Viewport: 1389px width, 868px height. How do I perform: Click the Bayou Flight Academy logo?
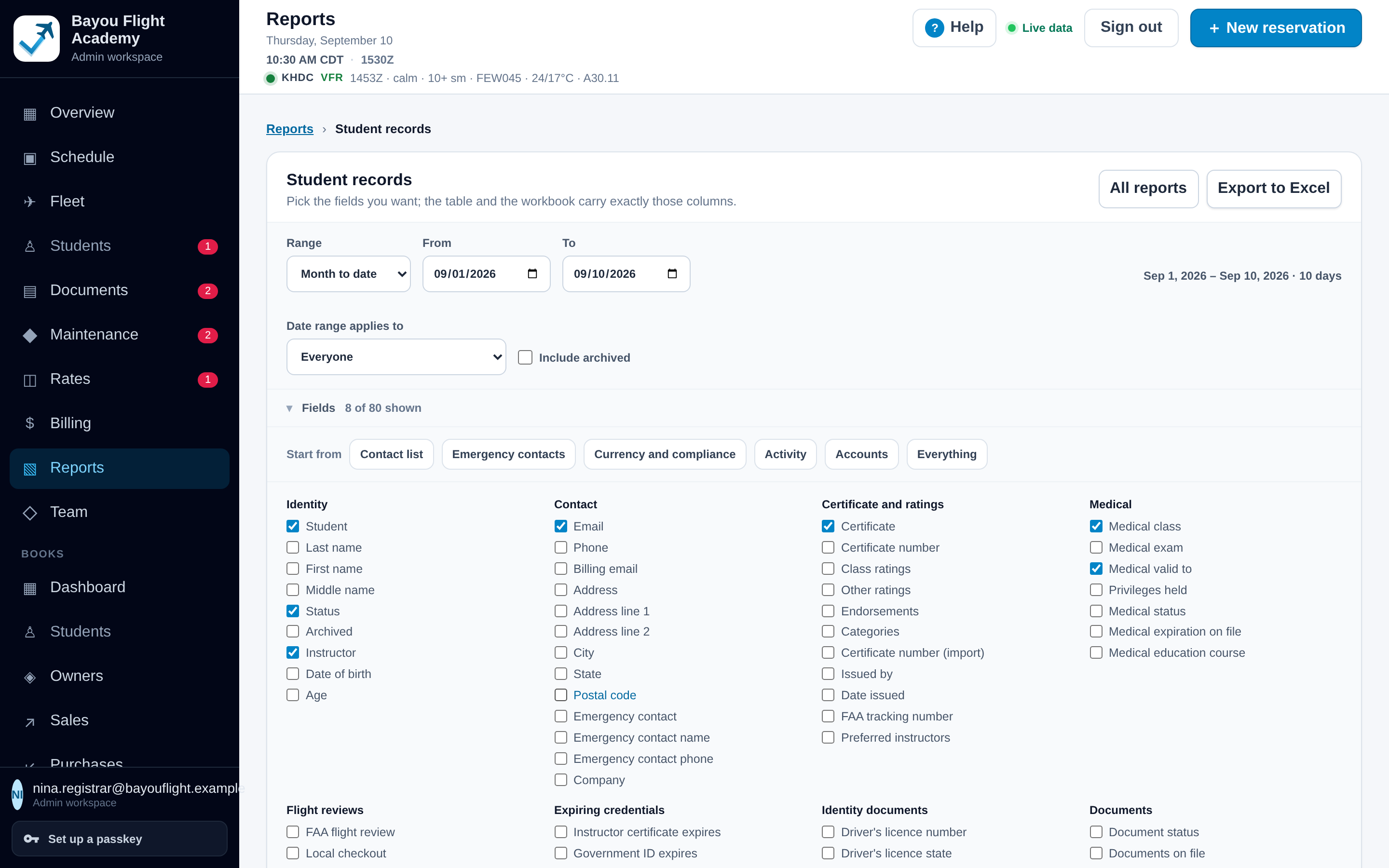point(37,39)
